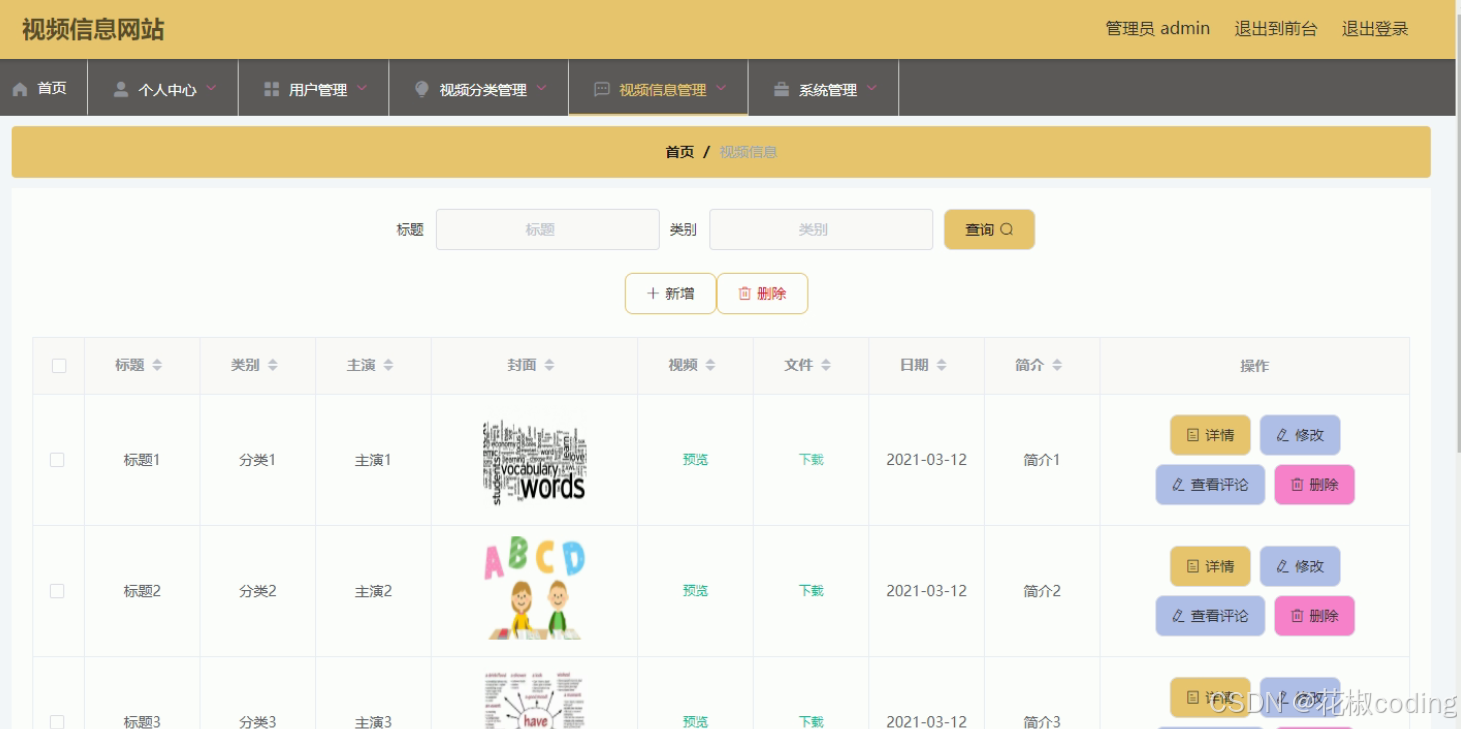Screen dimensions: 1461x729
Task: Click the briefcase icon beside 系统管理
Action: coord(781,89)
